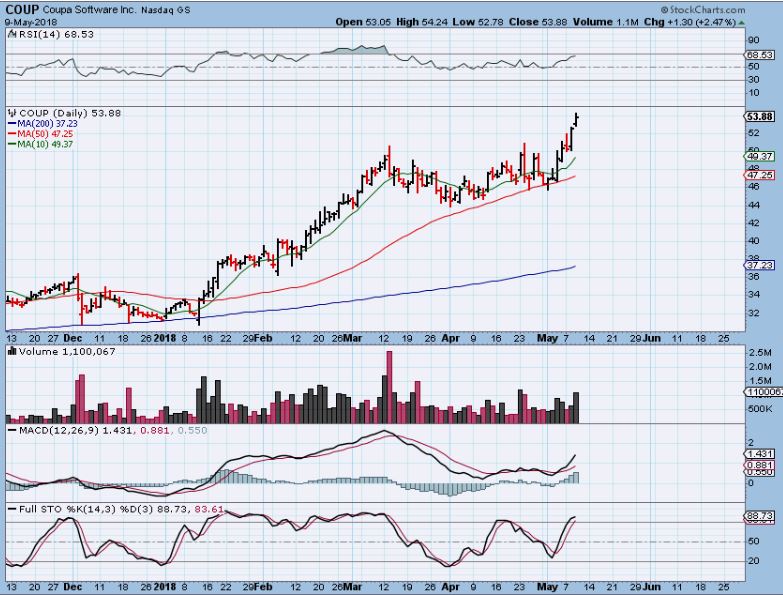
Task: Click the Coupa Software Inc. company name
Action: pyautogui.click(x=87, y=9)
